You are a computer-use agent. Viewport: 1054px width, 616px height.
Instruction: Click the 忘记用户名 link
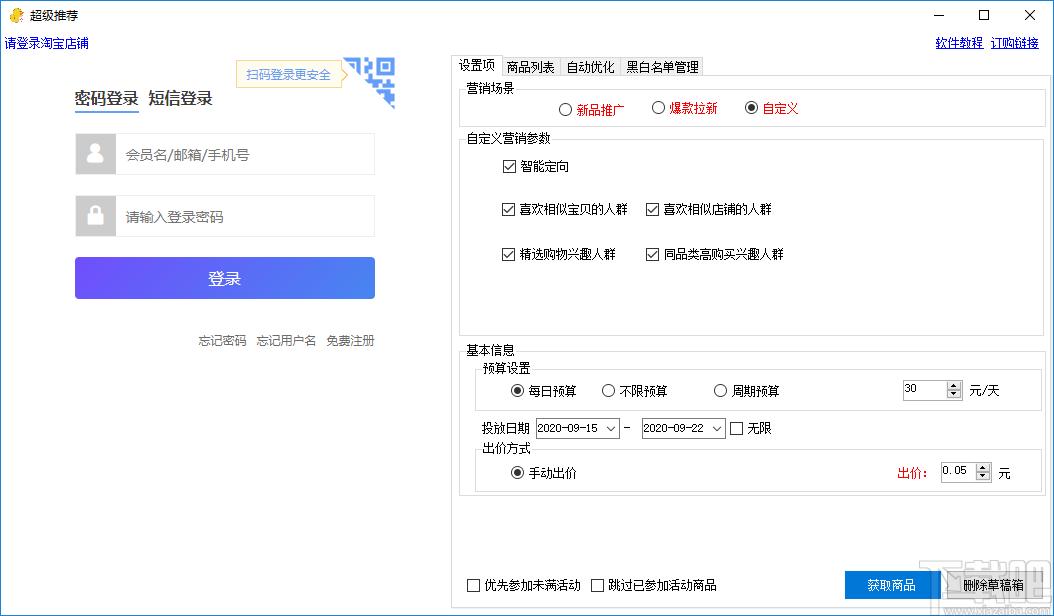click(286, 340)
